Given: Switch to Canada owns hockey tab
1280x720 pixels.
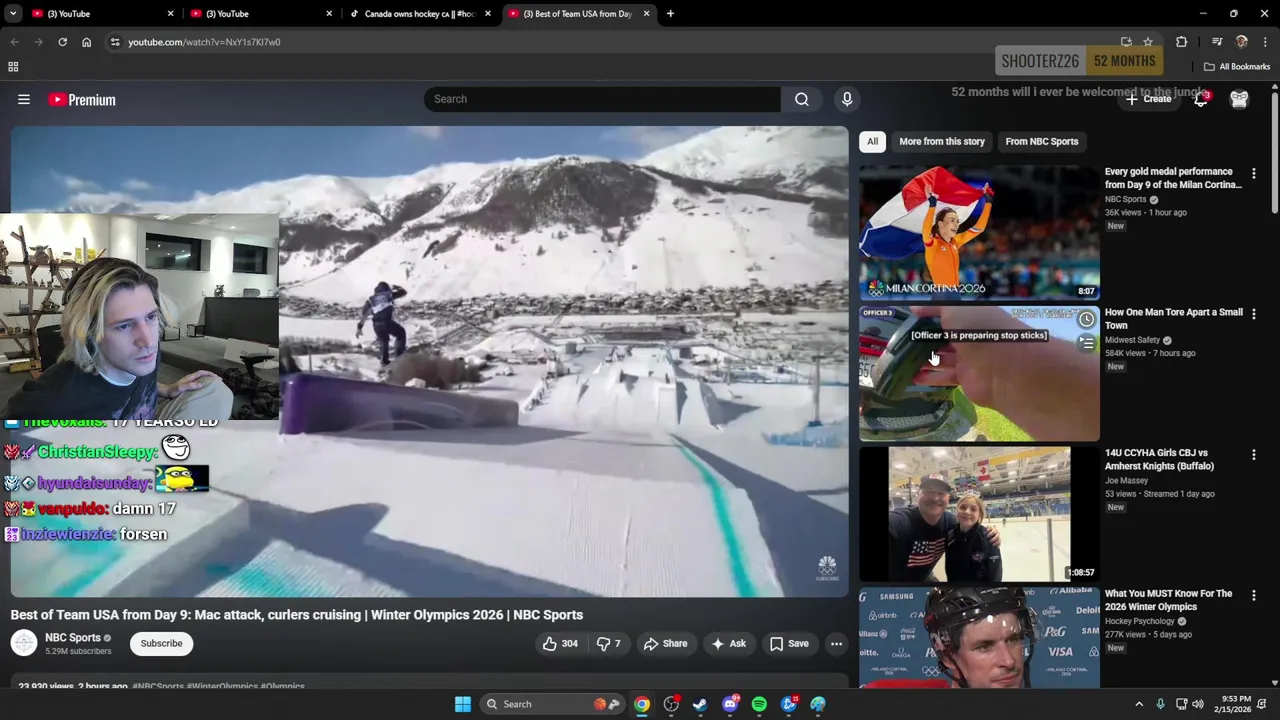Looking at the screenshot, I should point(419,14).
